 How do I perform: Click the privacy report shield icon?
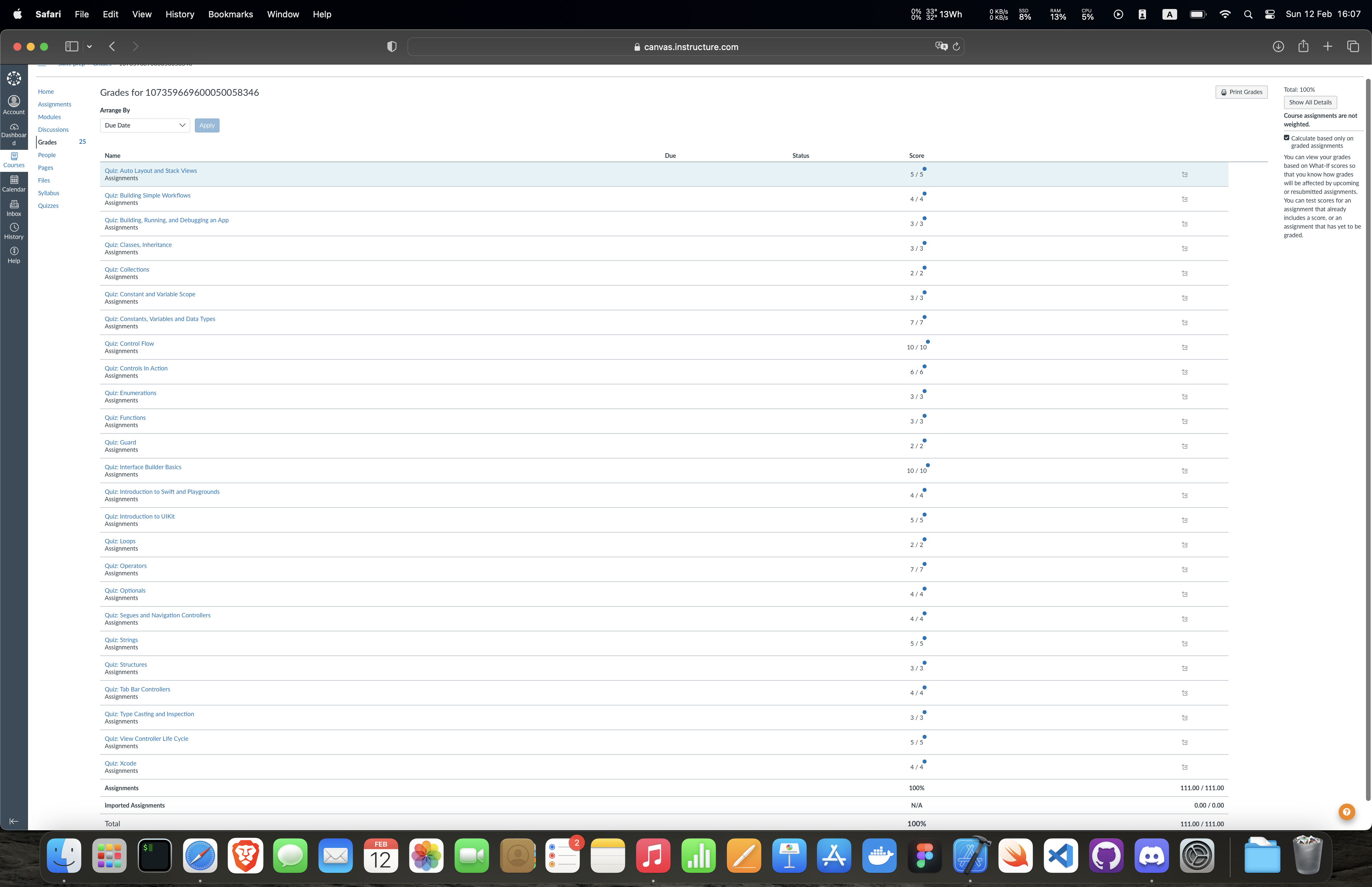click(x=391, y=47)
